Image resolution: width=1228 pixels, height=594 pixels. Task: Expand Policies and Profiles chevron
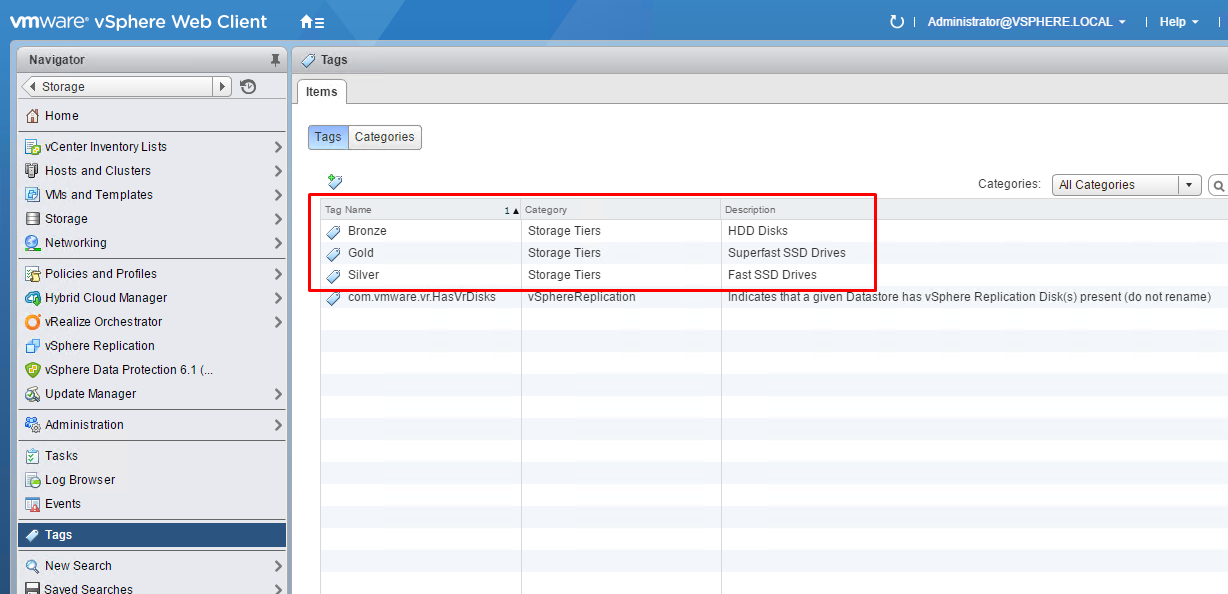(x=278, y=274)
